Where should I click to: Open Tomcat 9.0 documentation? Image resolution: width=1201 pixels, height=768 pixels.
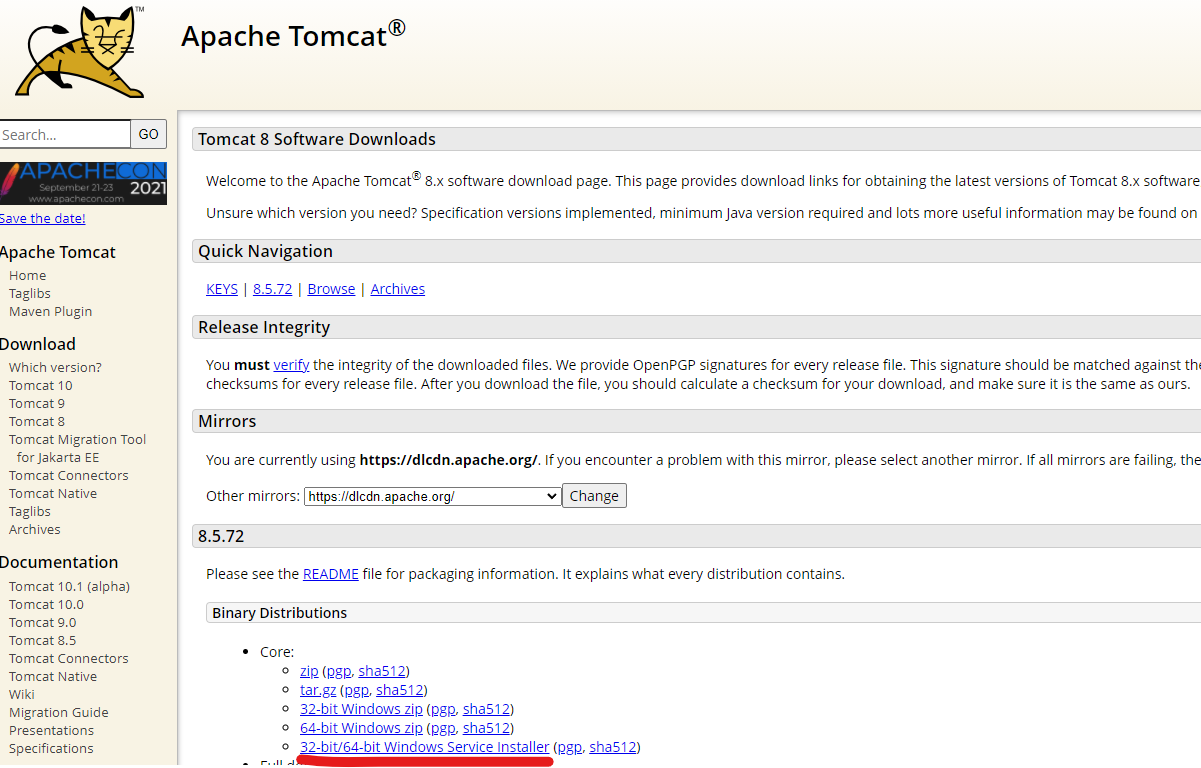(42, 622)
